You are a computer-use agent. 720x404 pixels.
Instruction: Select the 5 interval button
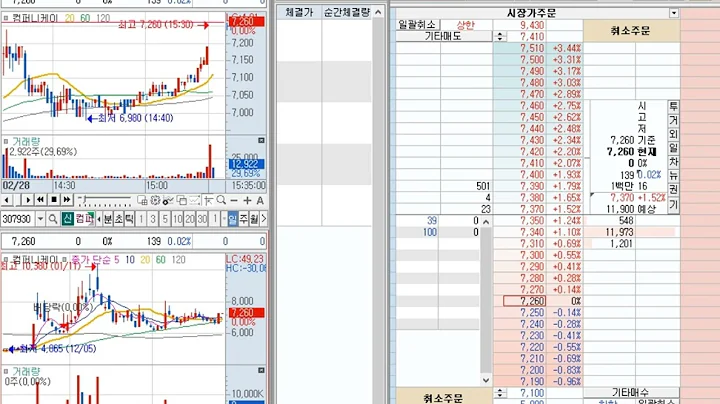coord(165,219)
